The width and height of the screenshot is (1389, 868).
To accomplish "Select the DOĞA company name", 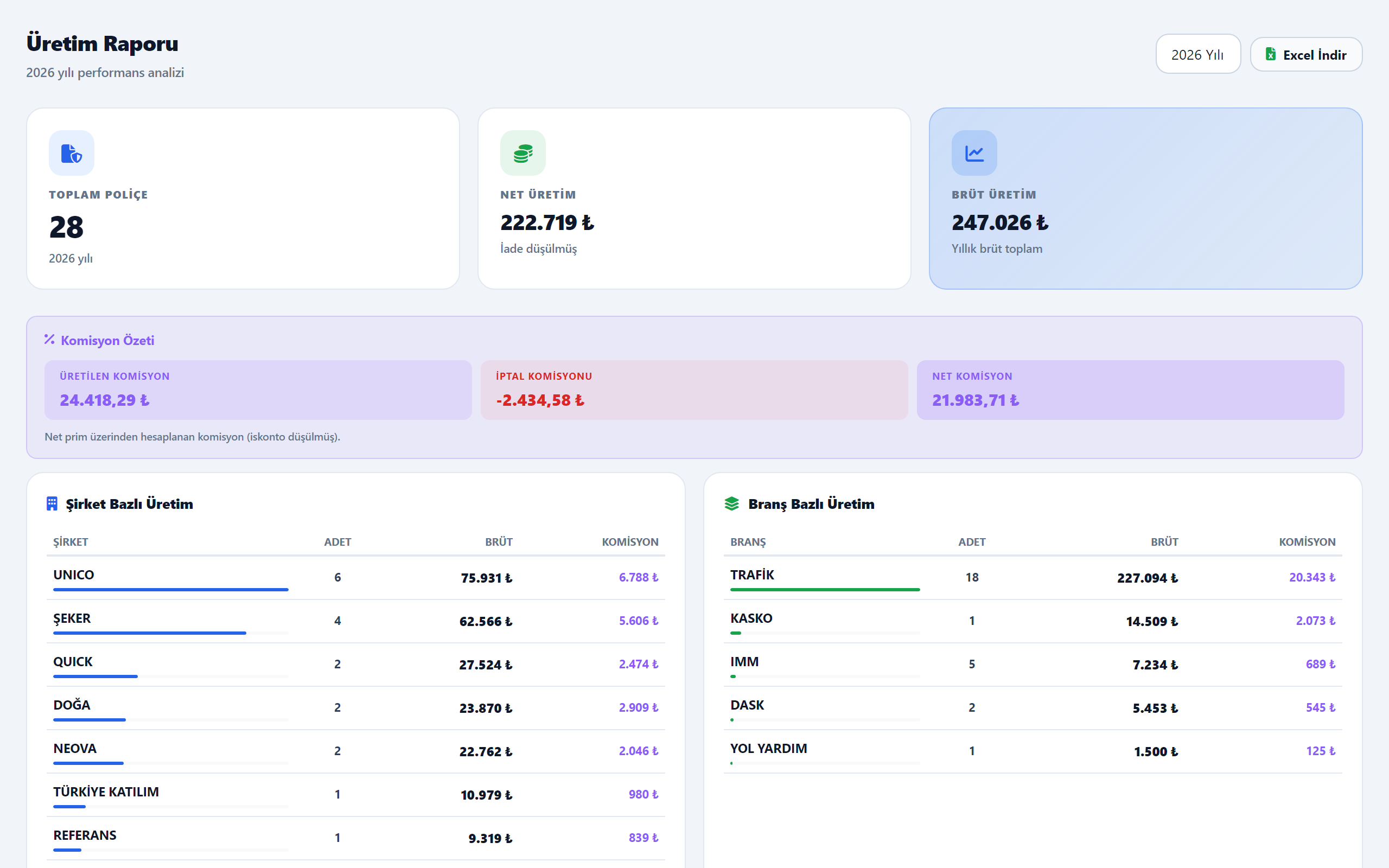I will 72,705.
